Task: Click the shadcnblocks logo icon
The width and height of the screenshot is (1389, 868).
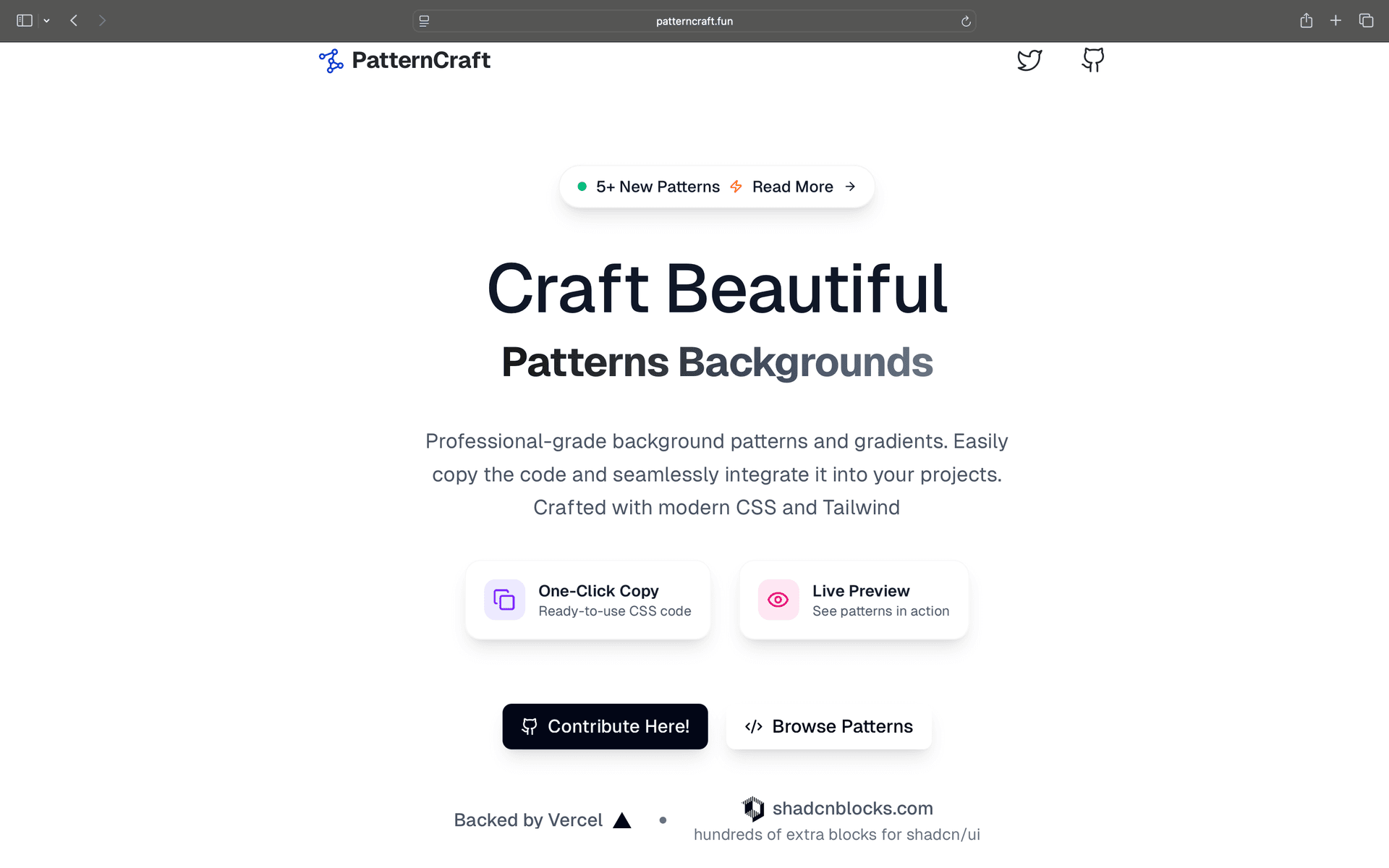Action: click(x=753, y=808)
